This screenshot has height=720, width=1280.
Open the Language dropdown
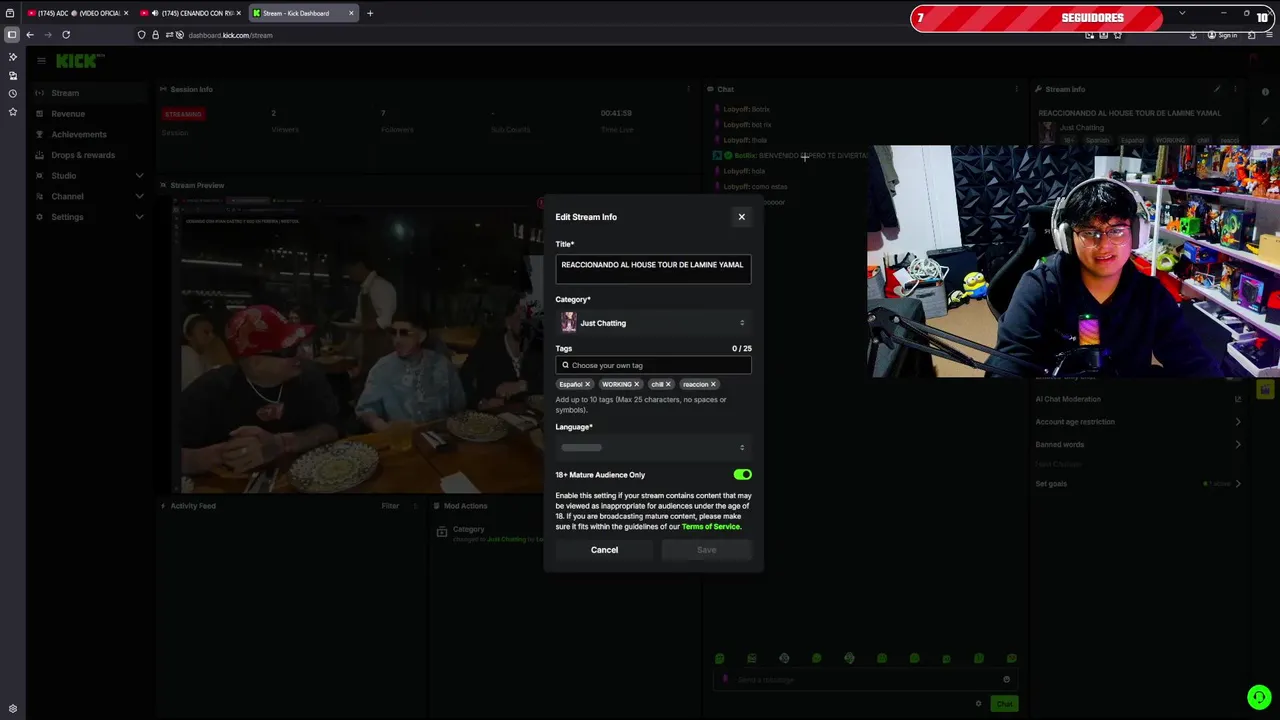[x=653, y=447]
